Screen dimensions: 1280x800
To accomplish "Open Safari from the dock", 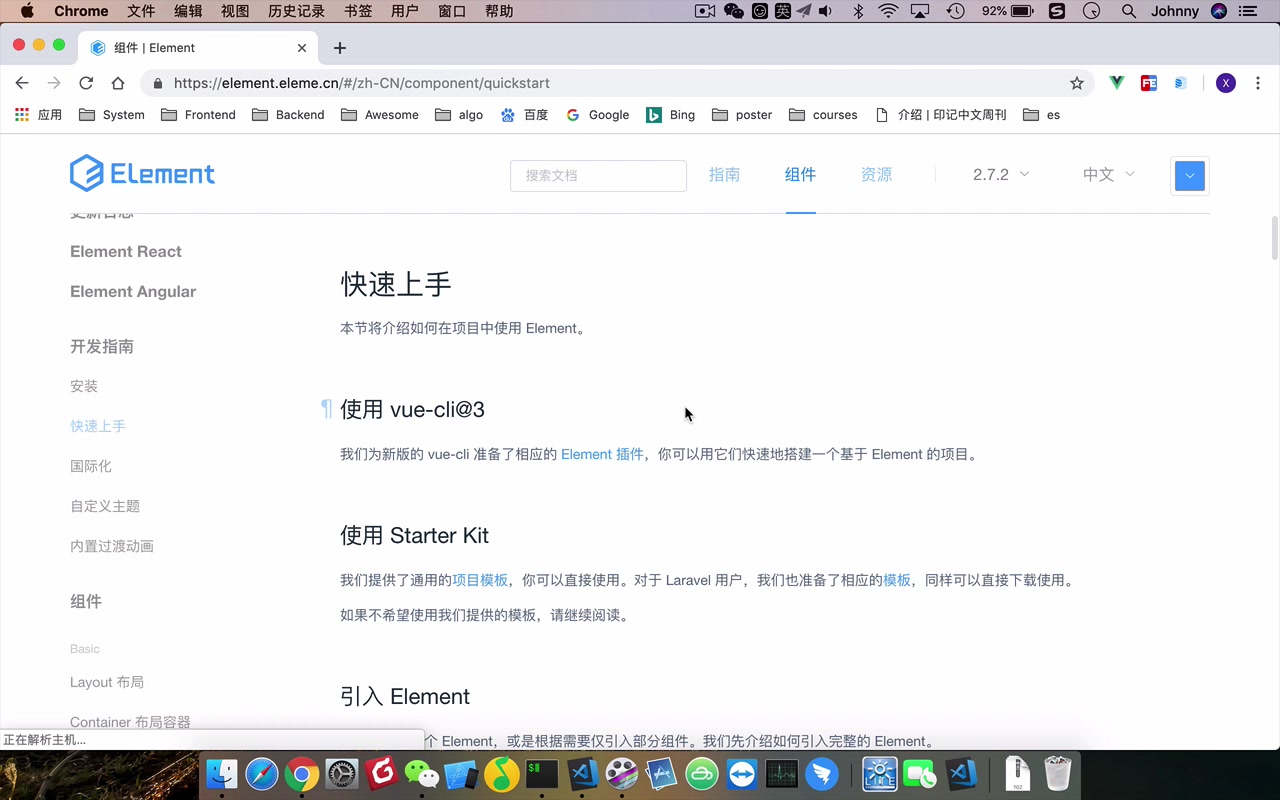I will [x=262, y=774].
